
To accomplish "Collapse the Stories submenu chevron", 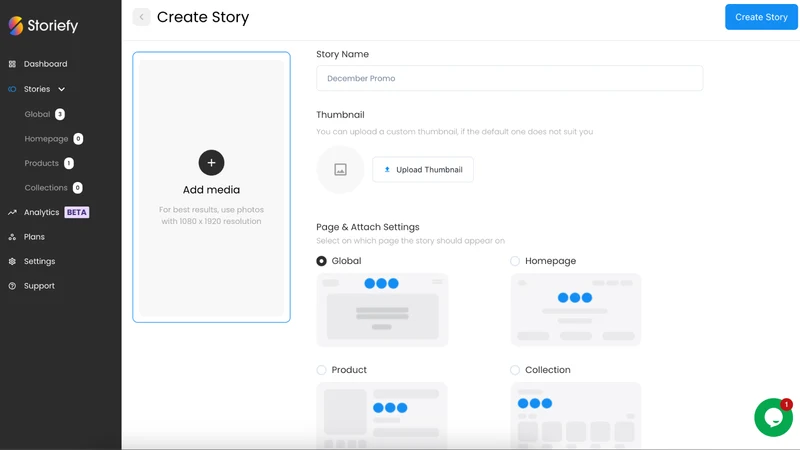I will (61, 89).
